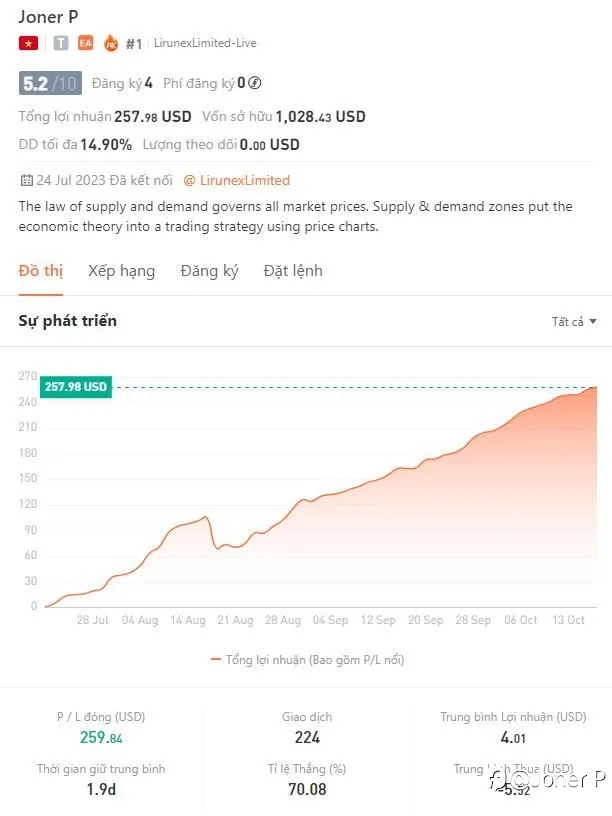Image resolution: width=612 pixels, height=816 pixels.
Task: Click the dropdown arrow next to Tất cả
Action: [x=593, y=322]
